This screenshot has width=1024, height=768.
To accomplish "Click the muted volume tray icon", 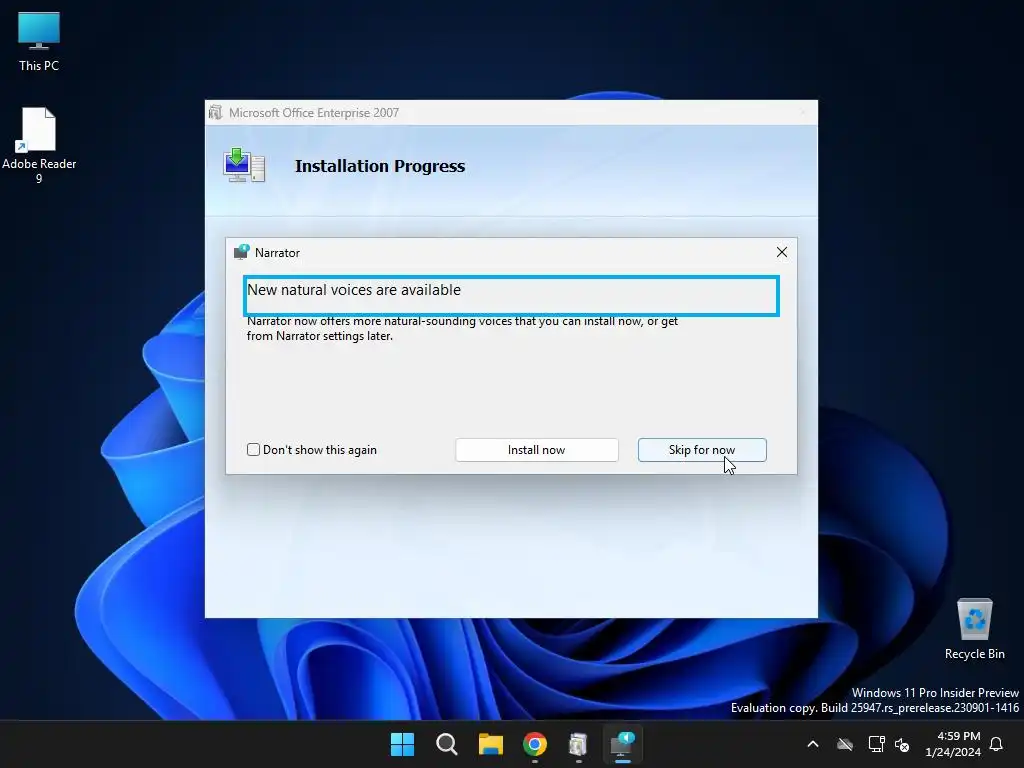I will [x=902, y=744].
